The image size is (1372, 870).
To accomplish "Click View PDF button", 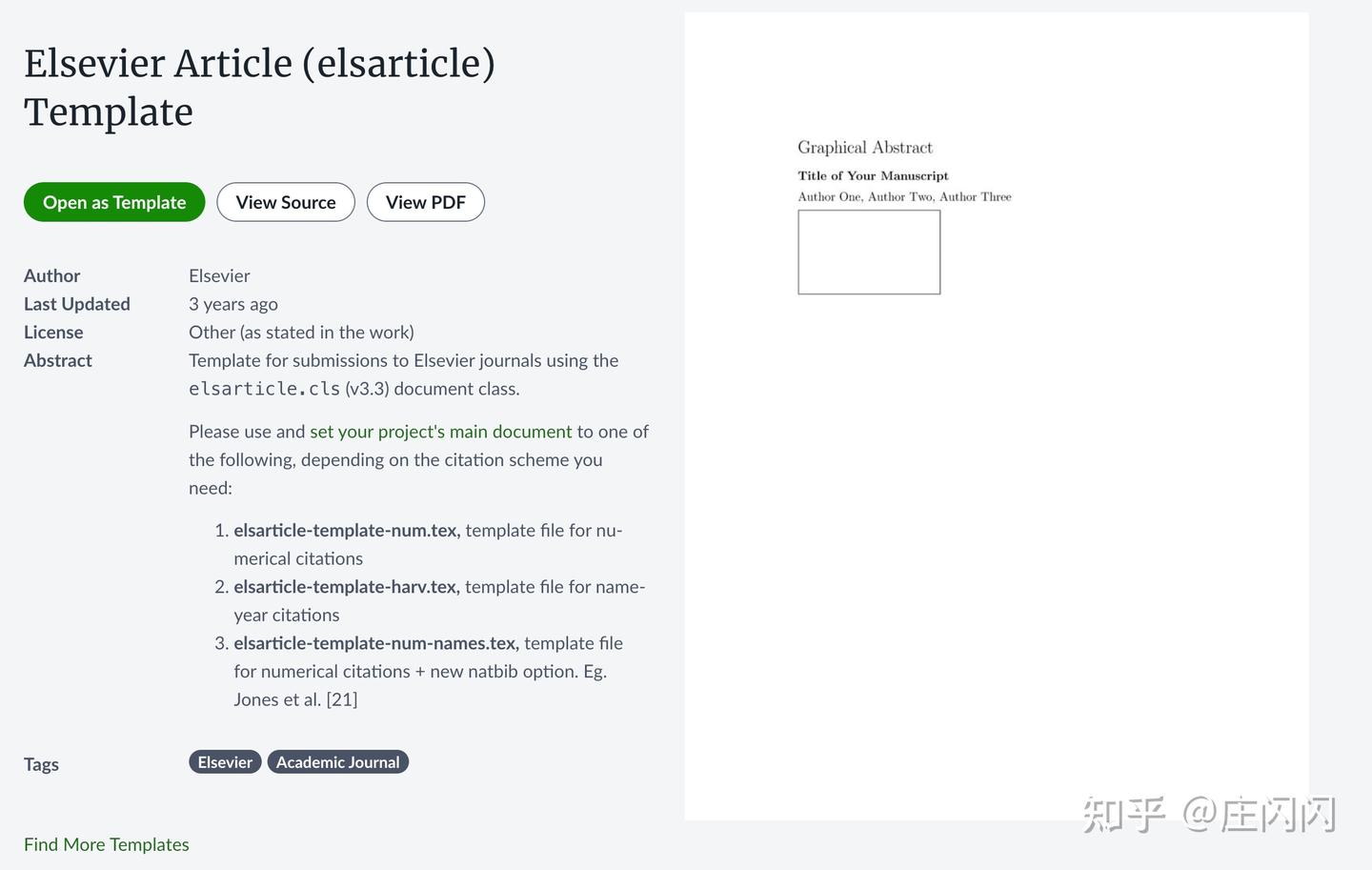I will [x=426, y=202].
